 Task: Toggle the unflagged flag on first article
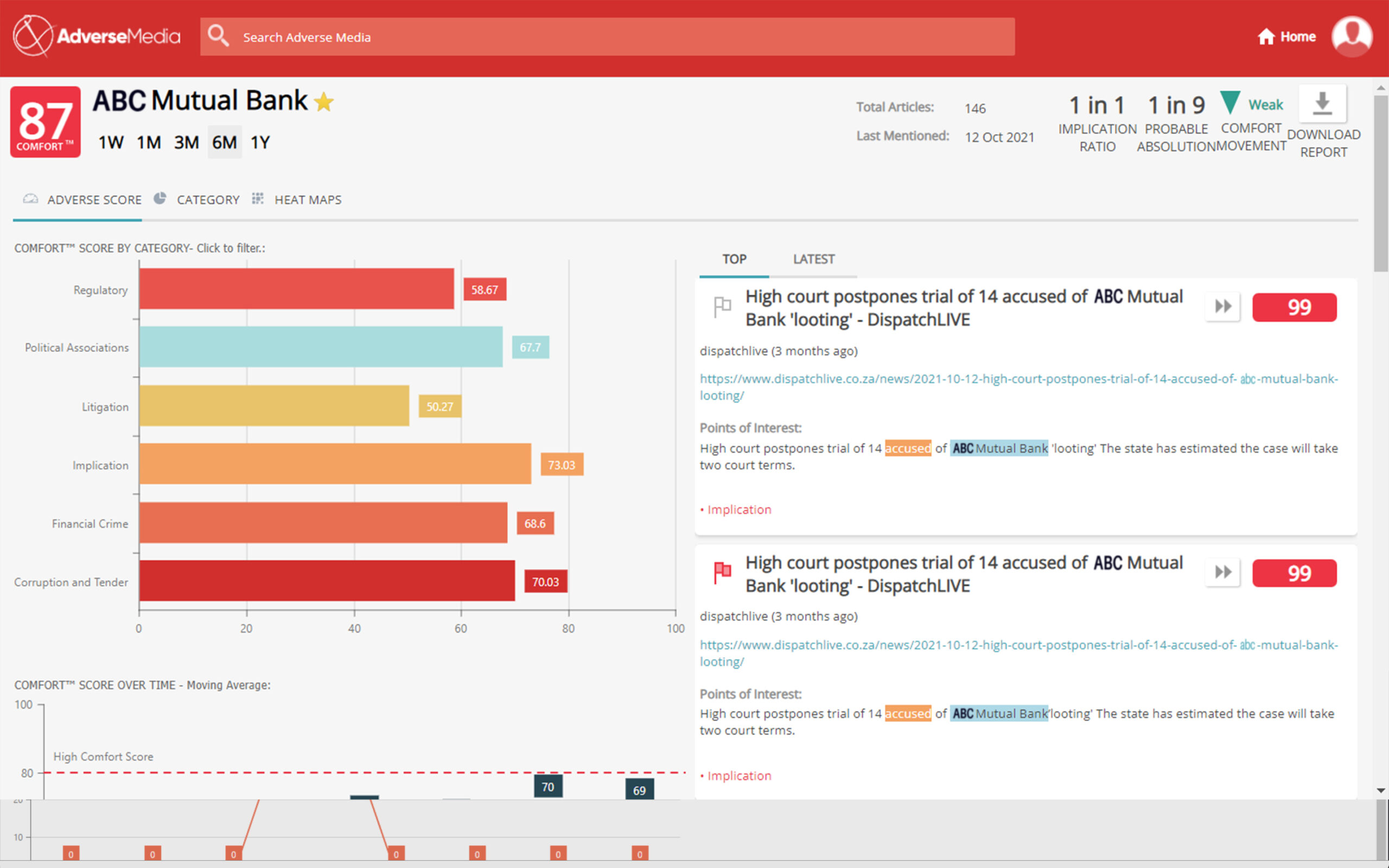click(722, 307)
